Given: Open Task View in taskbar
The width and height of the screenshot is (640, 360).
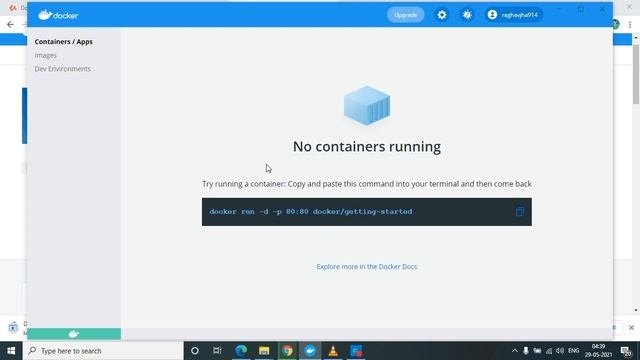Looking at the screenshot, I should [x=217, y=351].
